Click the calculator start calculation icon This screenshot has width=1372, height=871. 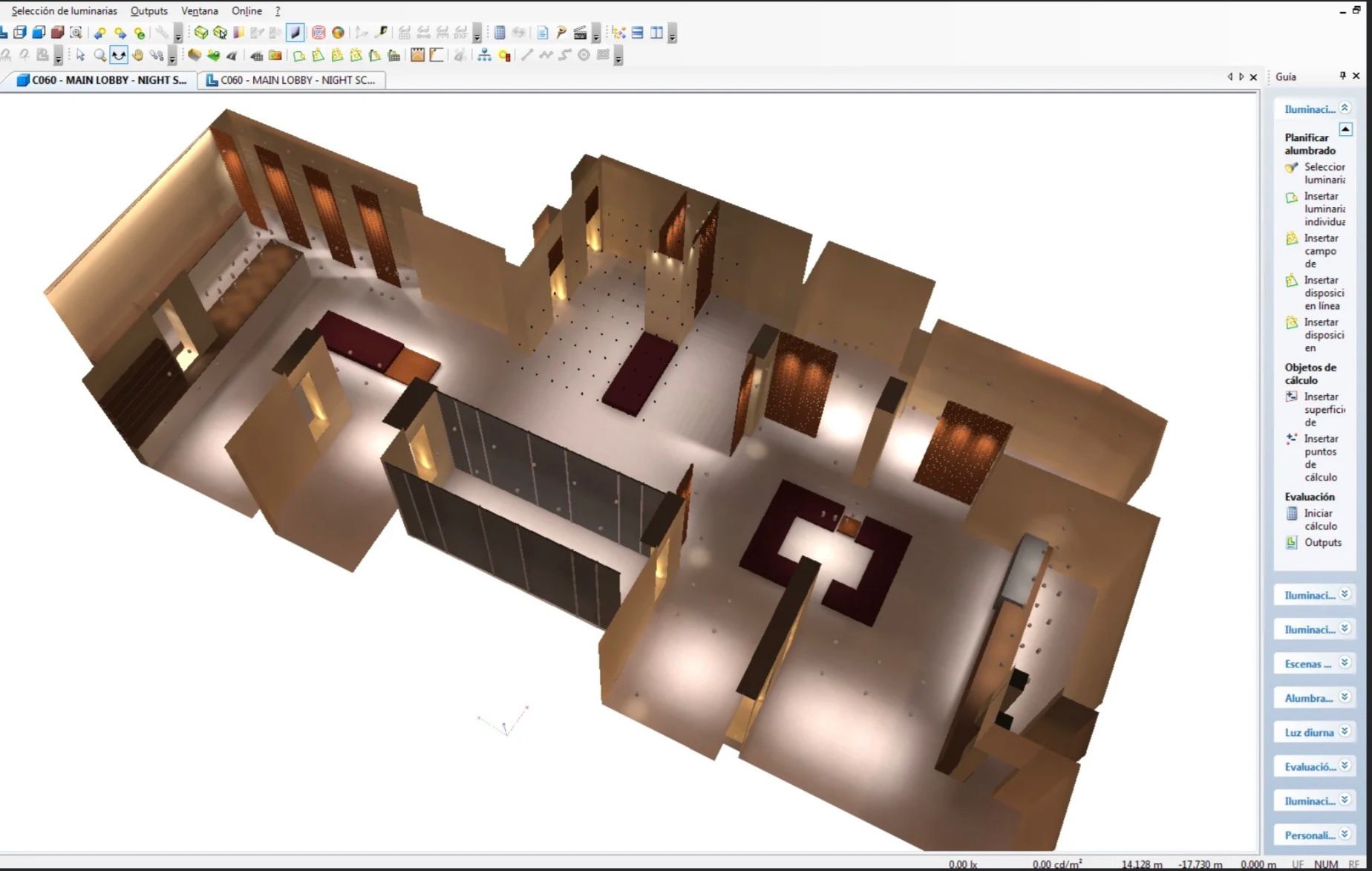(x=500, y=33)
